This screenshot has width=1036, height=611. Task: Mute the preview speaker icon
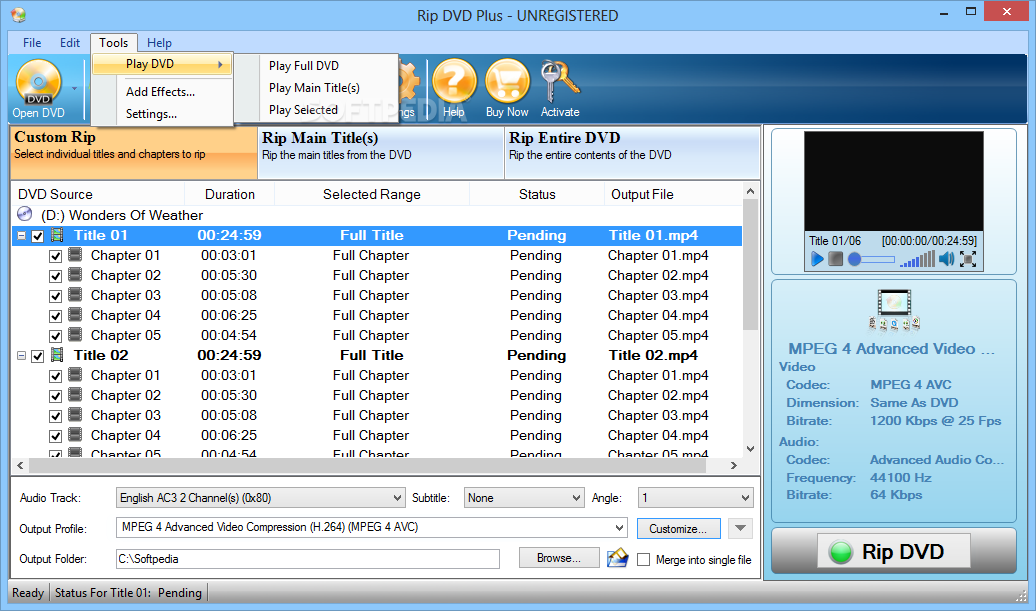[947, 259]
